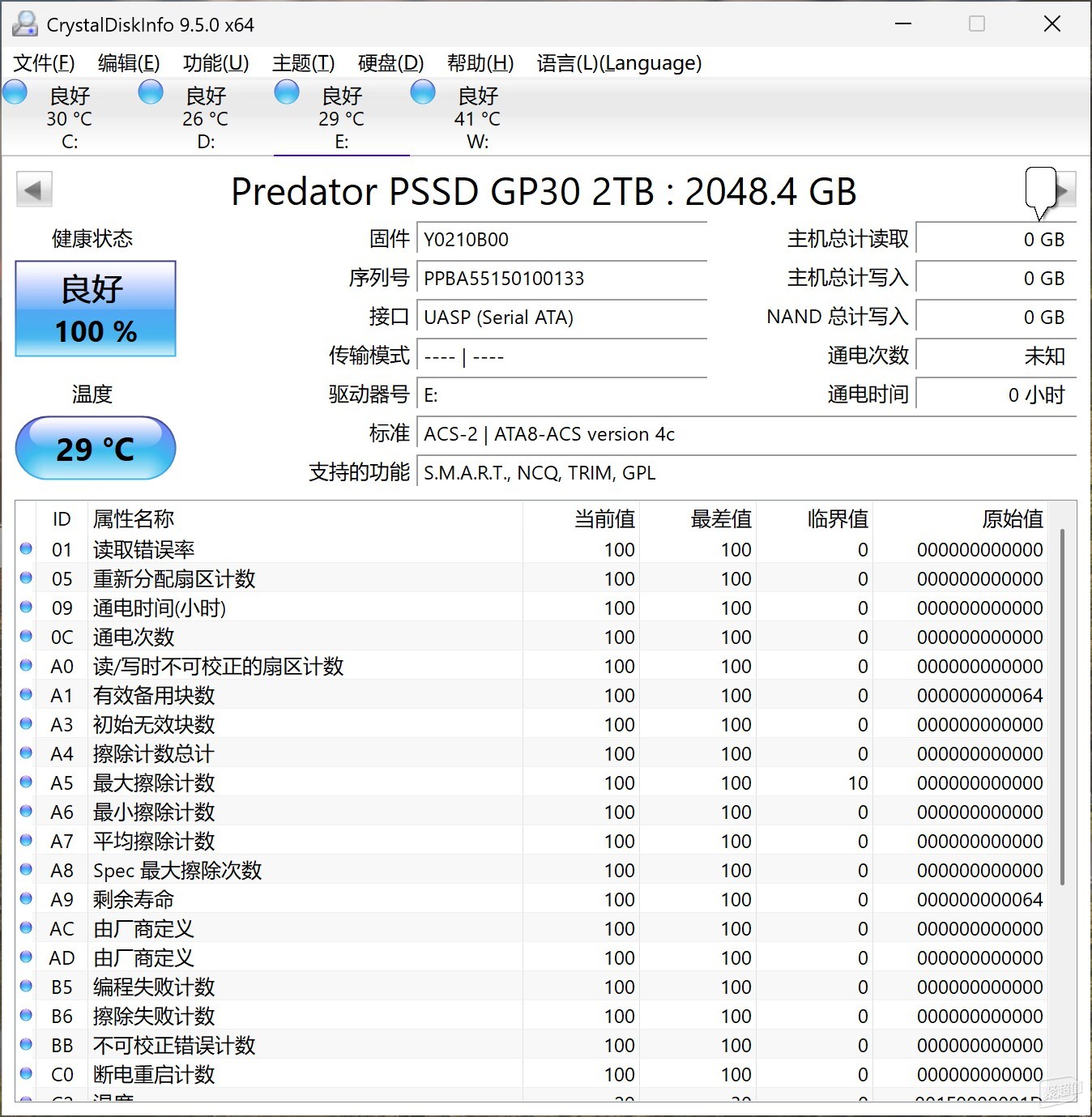Click status dot for attribute 0C 通电次数
Screen dimensions: 1092x1117
(x=26, y=637)
